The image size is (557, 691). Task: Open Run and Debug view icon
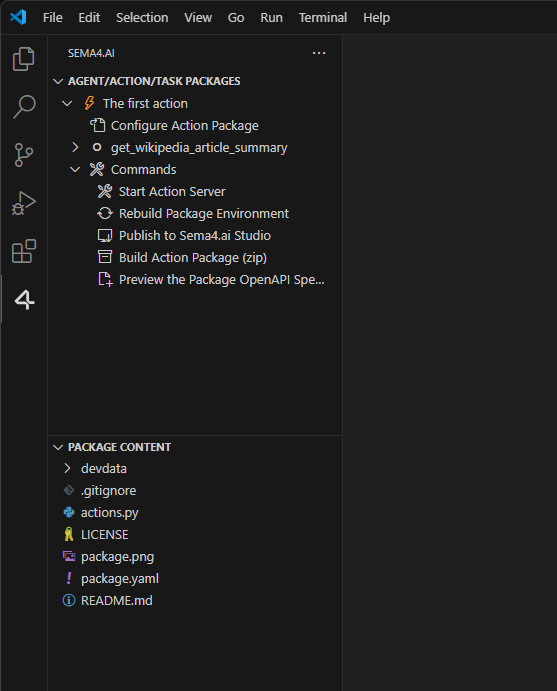pos(24,203)
